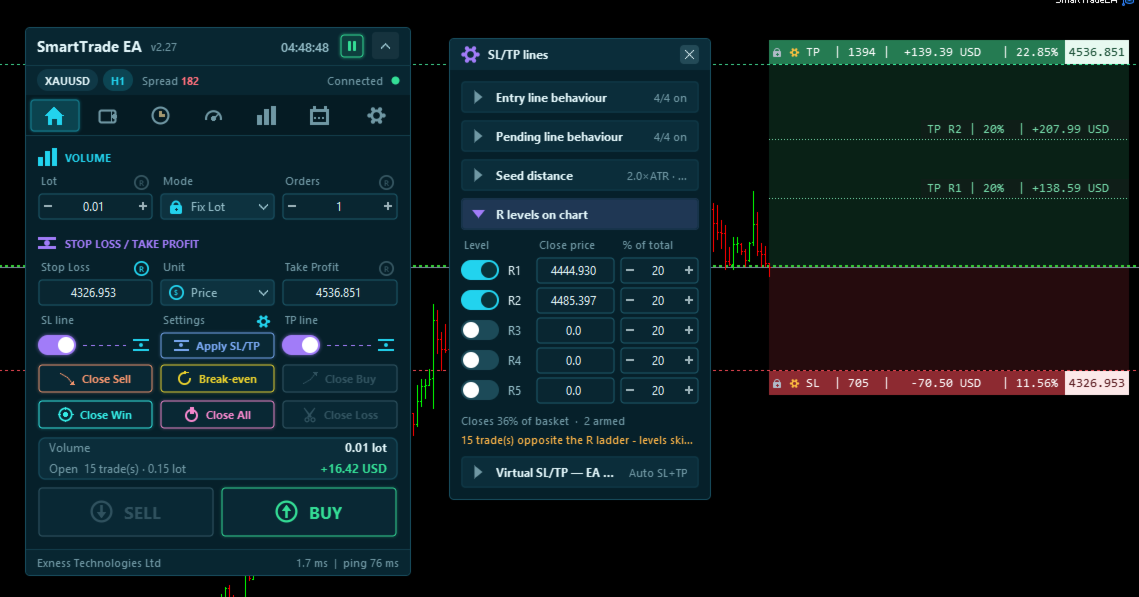This screenshot has width=1139, height=597.
Task: Pause the EA with the green pause icon
Action: [x=352, y=46]
